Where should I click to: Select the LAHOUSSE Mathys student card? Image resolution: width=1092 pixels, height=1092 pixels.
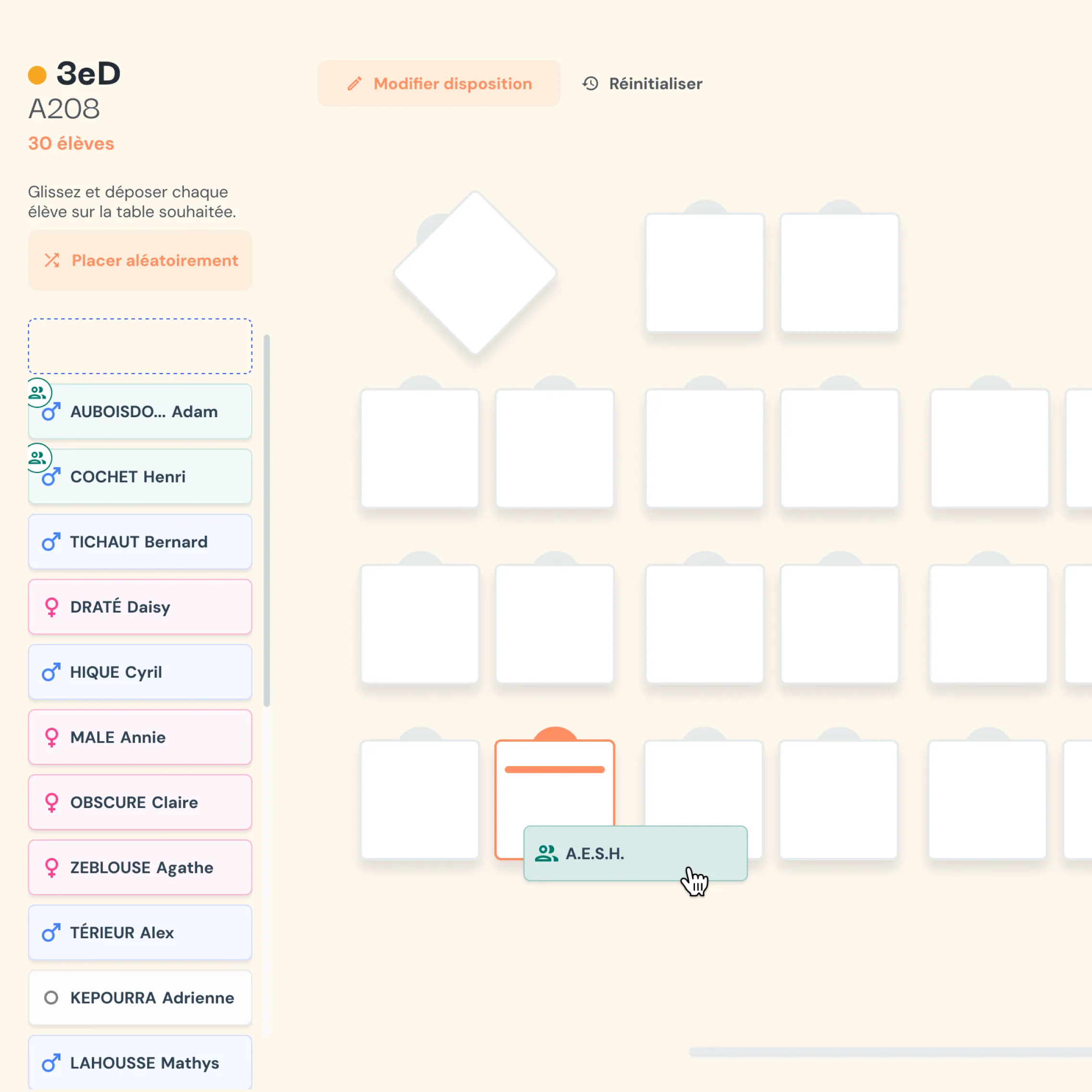coord(140,1063)
